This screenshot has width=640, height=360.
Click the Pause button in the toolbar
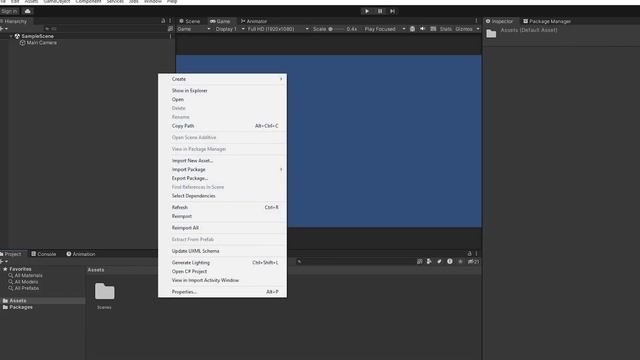[x=380, y=11]
